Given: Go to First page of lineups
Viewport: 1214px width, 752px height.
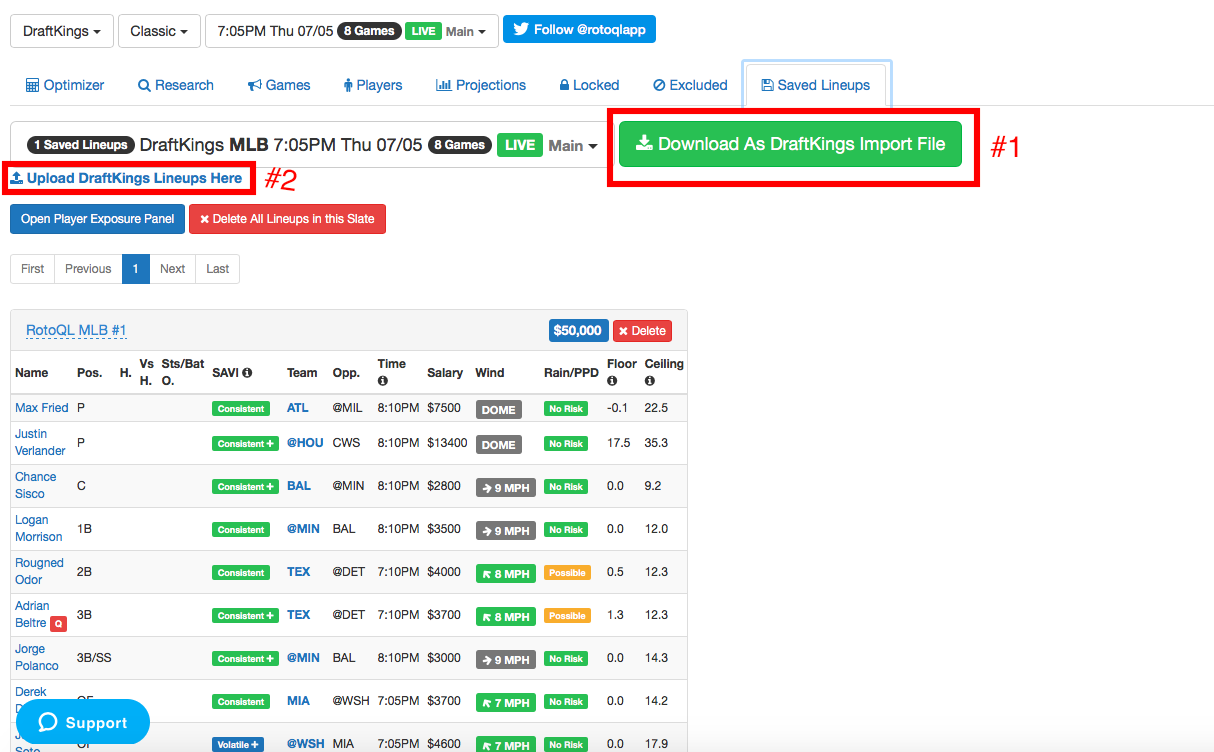Looking at the screenshot, I should click(x=33, y=269).
